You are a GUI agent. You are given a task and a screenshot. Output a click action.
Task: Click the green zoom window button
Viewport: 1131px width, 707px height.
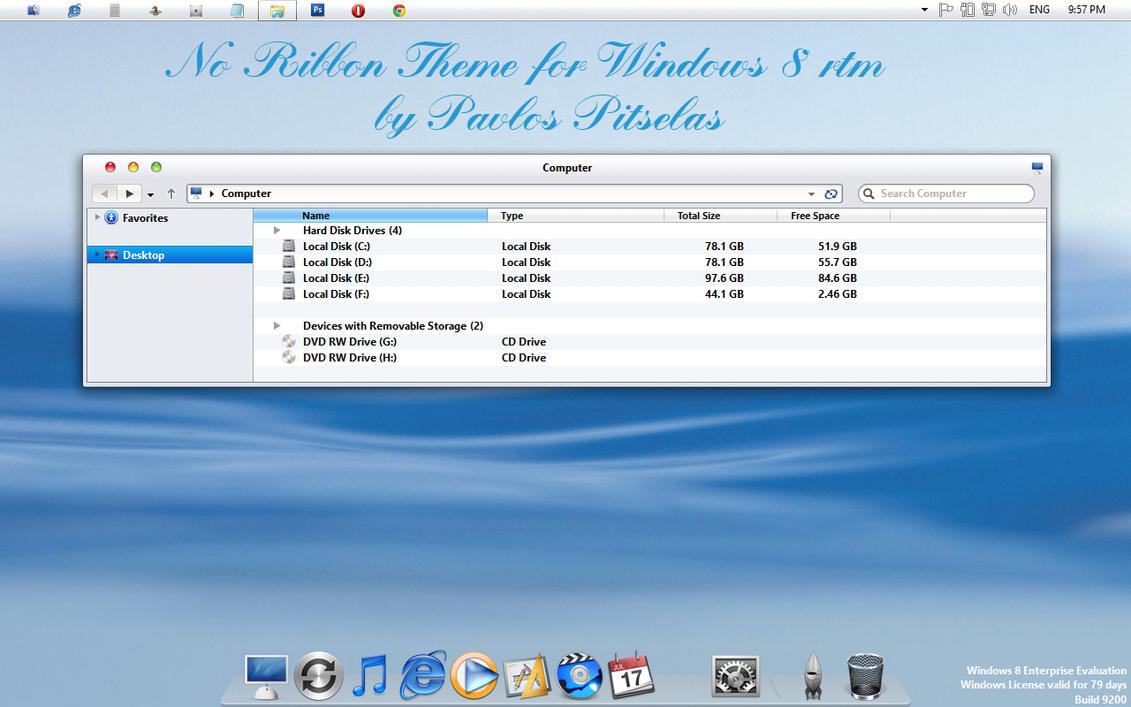(156, 167)
